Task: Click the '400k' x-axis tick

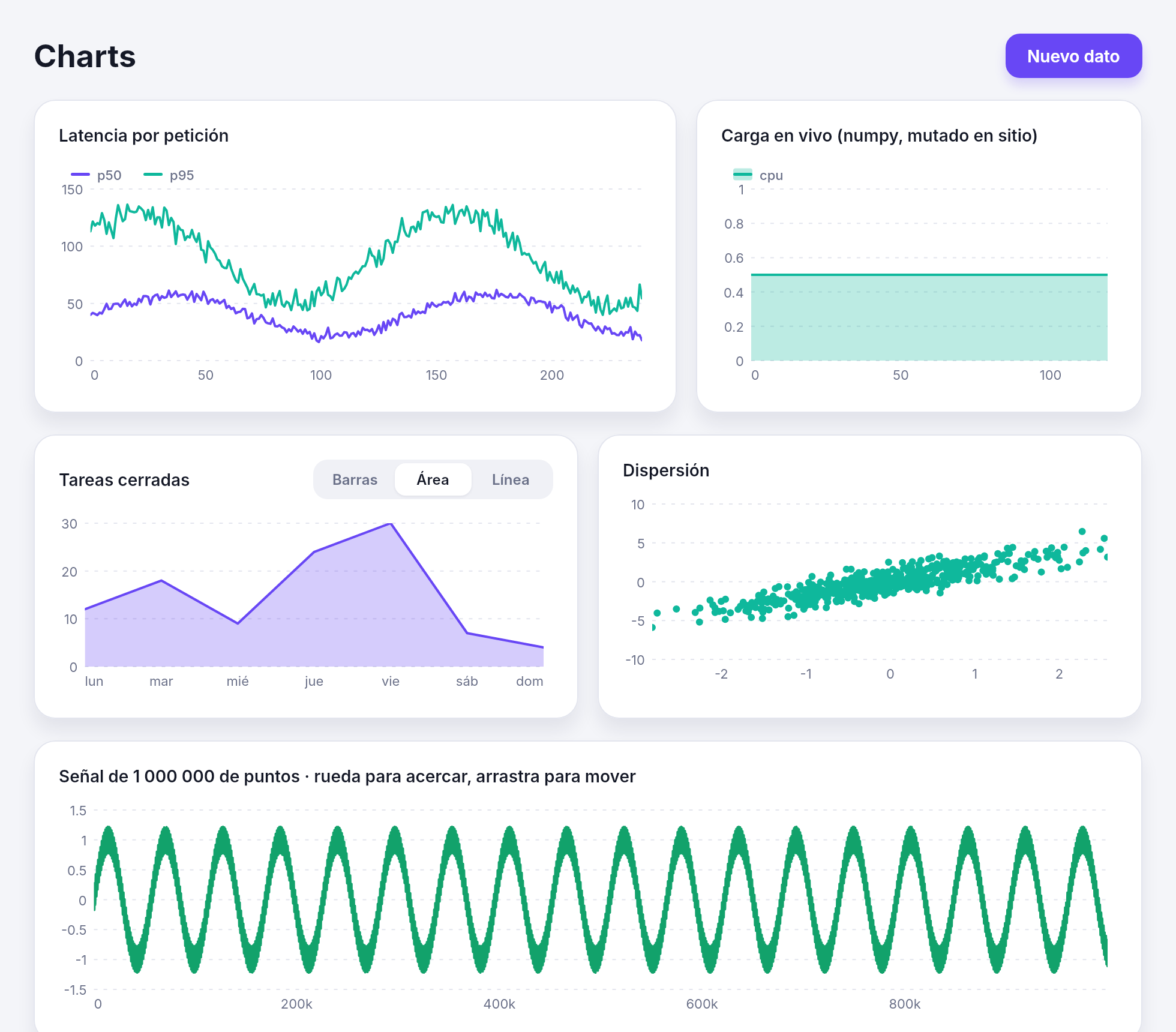Action: pos(499,1004)
